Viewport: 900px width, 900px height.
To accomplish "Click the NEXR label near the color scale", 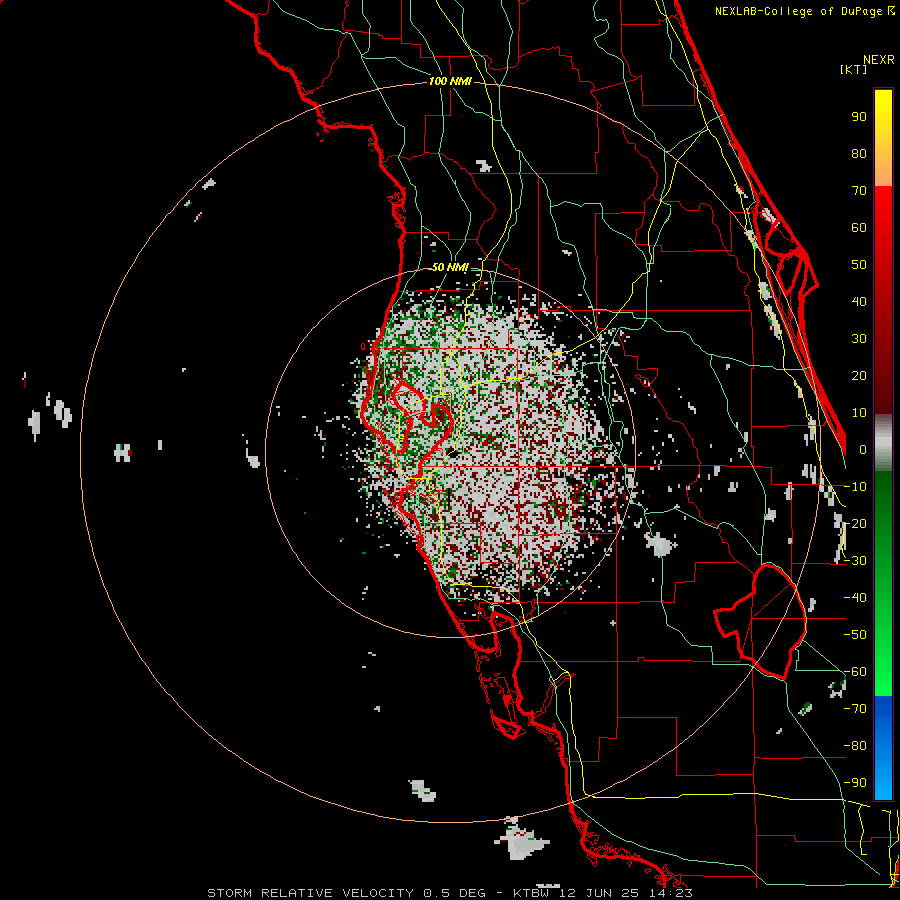I will tap(879, 60).
